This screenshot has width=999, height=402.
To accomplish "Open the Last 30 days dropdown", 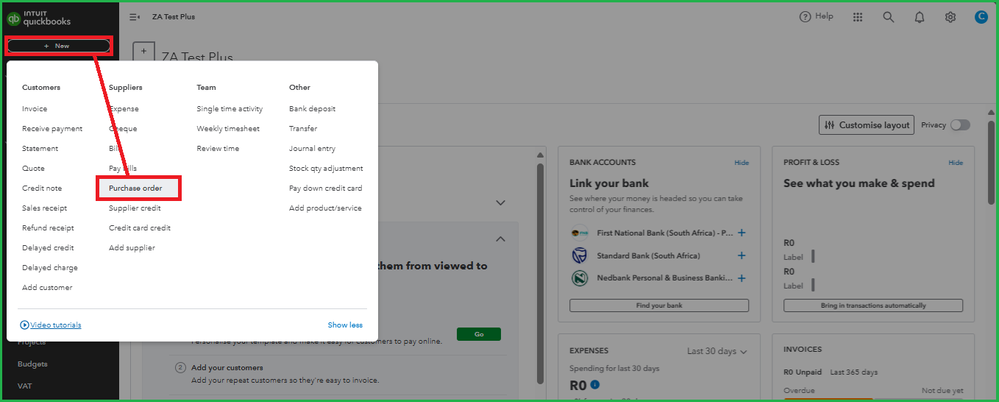I will tap(717, 351).
